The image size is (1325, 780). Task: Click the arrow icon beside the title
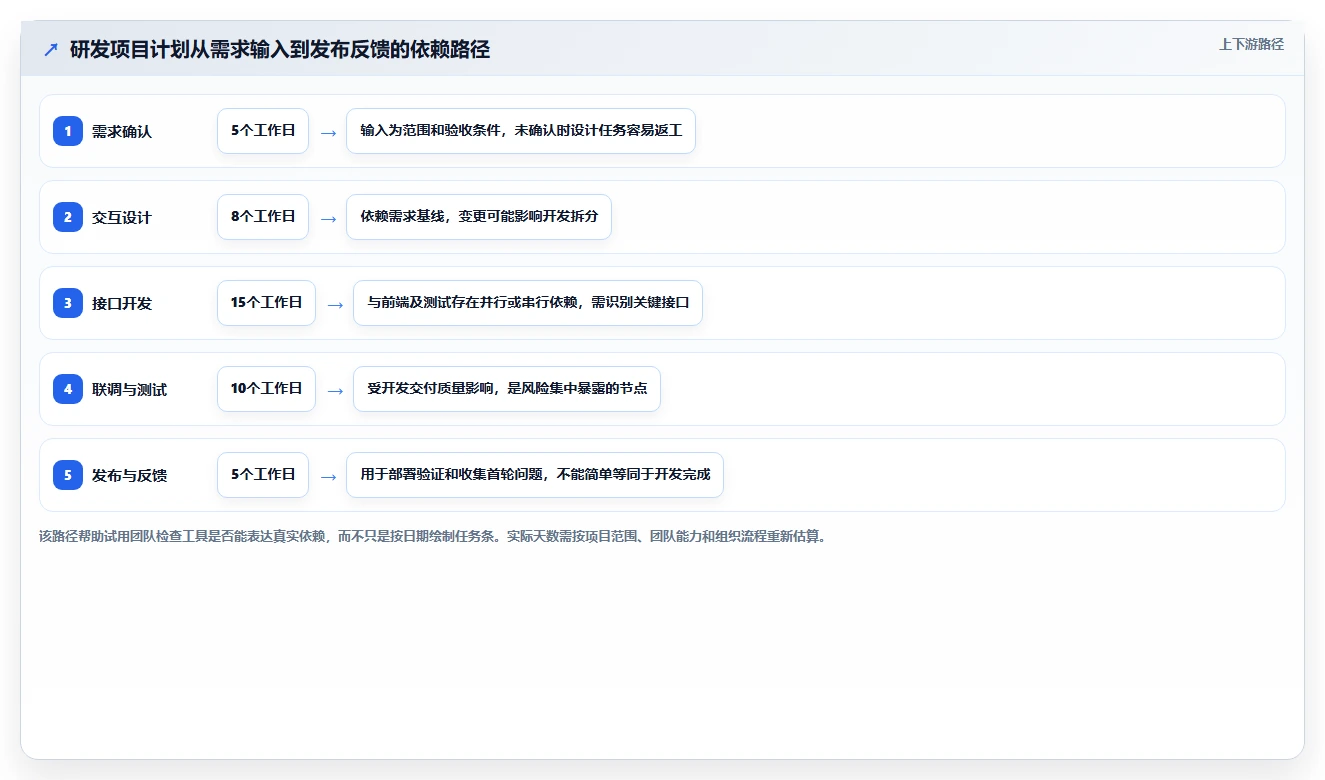click(51, 50)
